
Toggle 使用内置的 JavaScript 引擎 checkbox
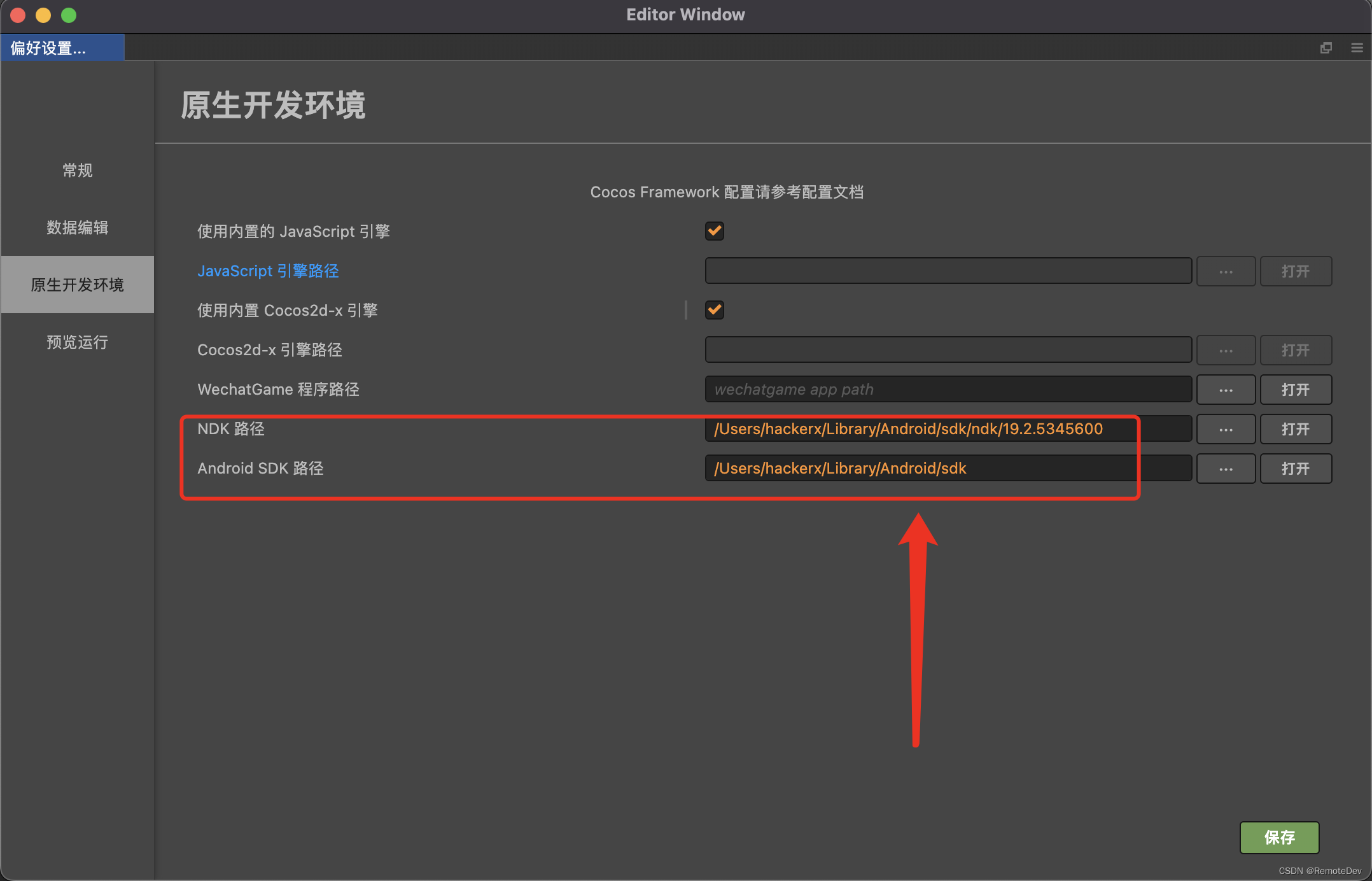tap(715, 230)
